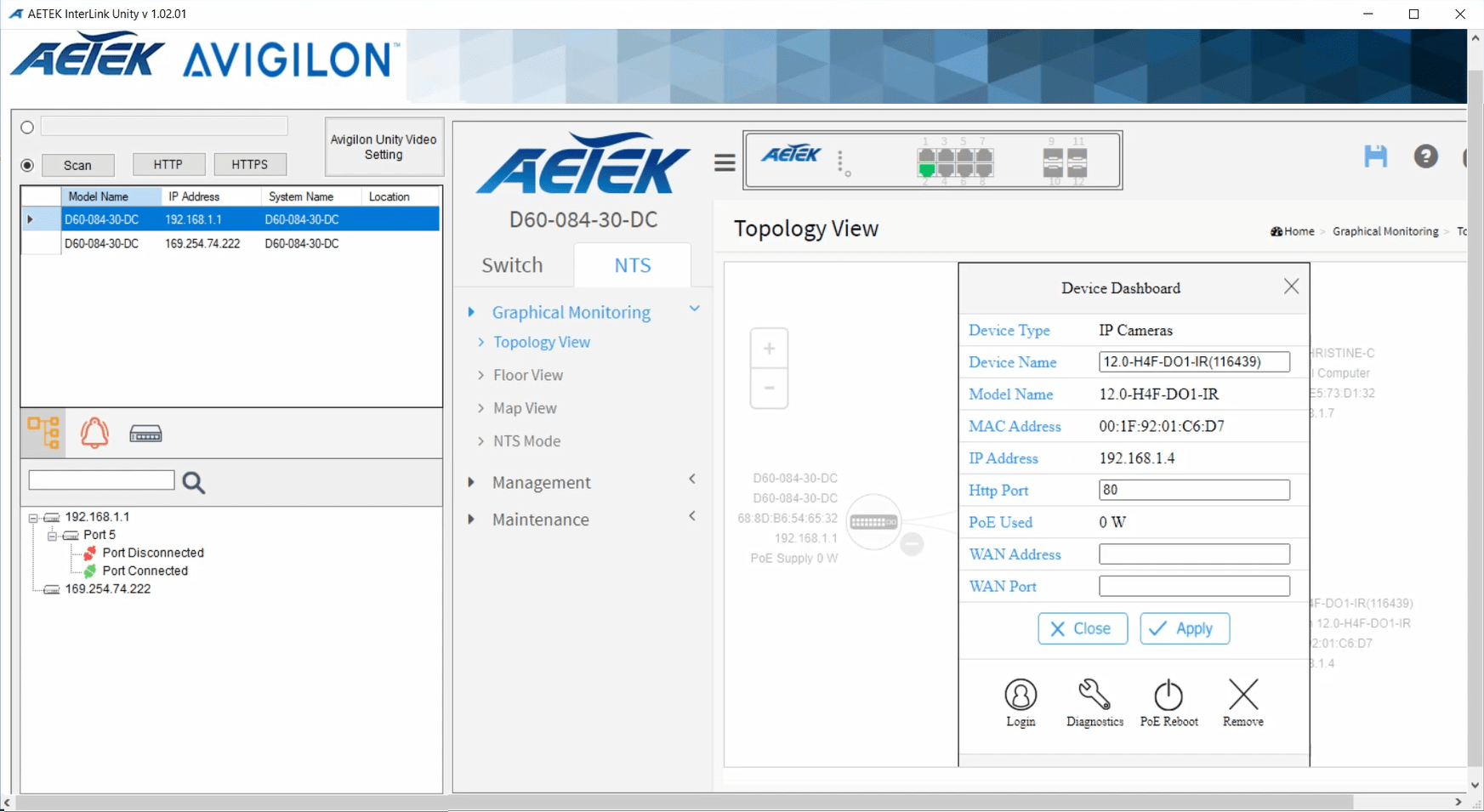
Task: Click the blue save floppy disk icon
Action: [1375, 156]
